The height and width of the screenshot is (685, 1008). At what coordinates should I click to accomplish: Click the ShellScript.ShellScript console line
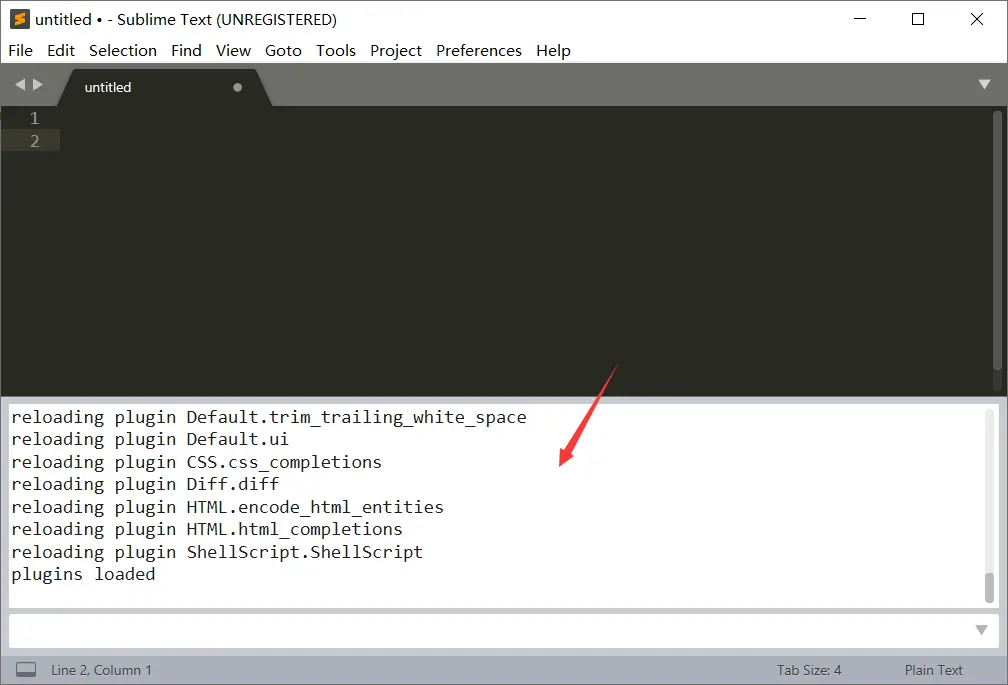217,552
